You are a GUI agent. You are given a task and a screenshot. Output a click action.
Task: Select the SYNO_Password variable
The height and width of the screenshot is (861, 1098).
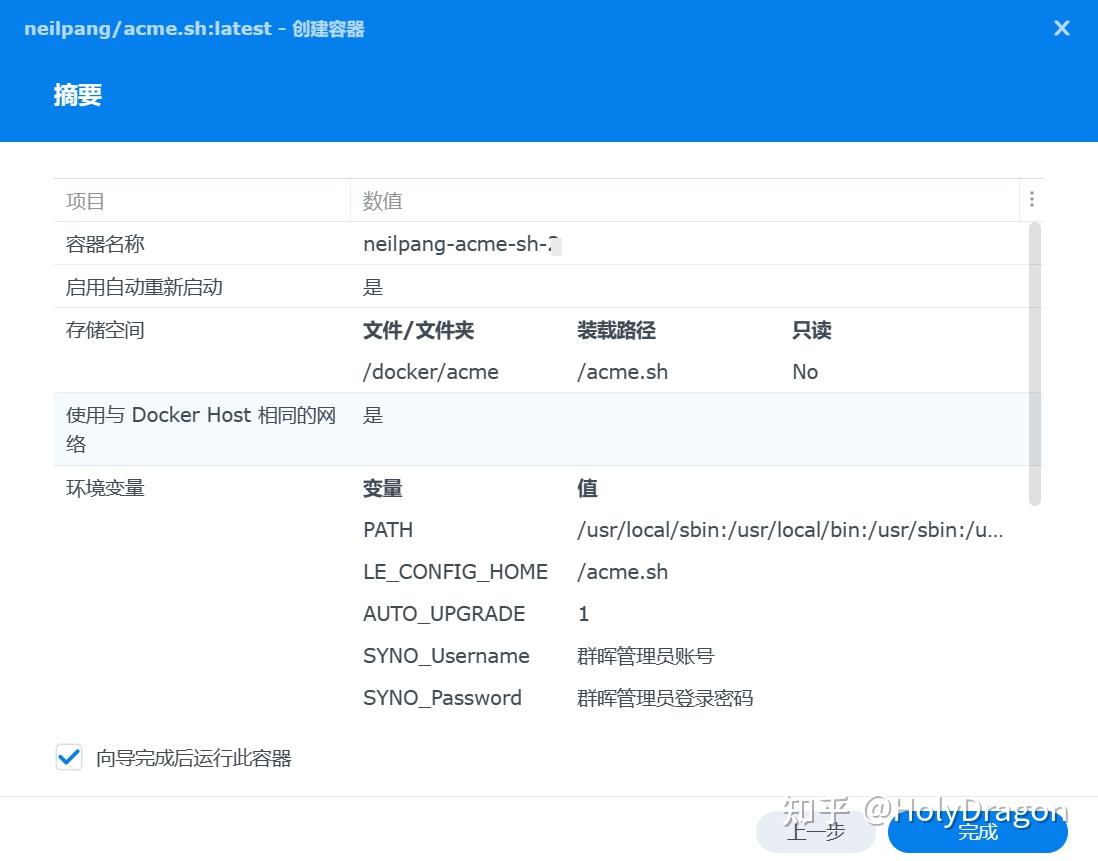click(443, 697)
